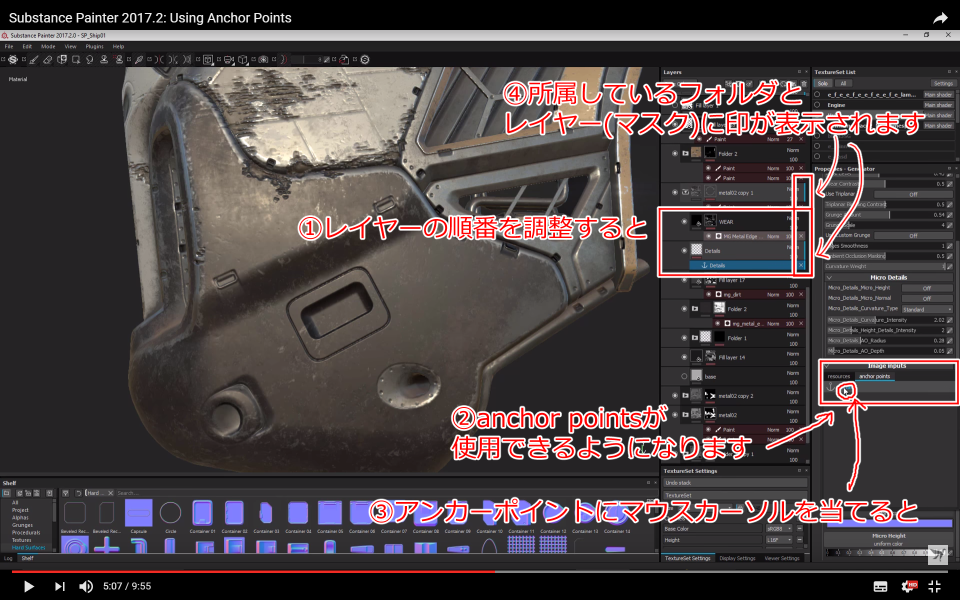Expand Folder 2 above fill layers
960x600 pixels.
[685, 153]
